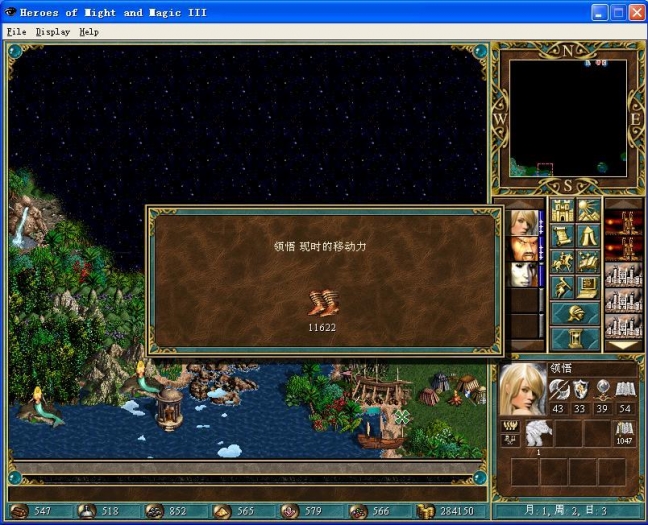This screenshot has width=648, height=525.
Task: Click the mercury flask icon beside 518
Action: coord(87,511)
